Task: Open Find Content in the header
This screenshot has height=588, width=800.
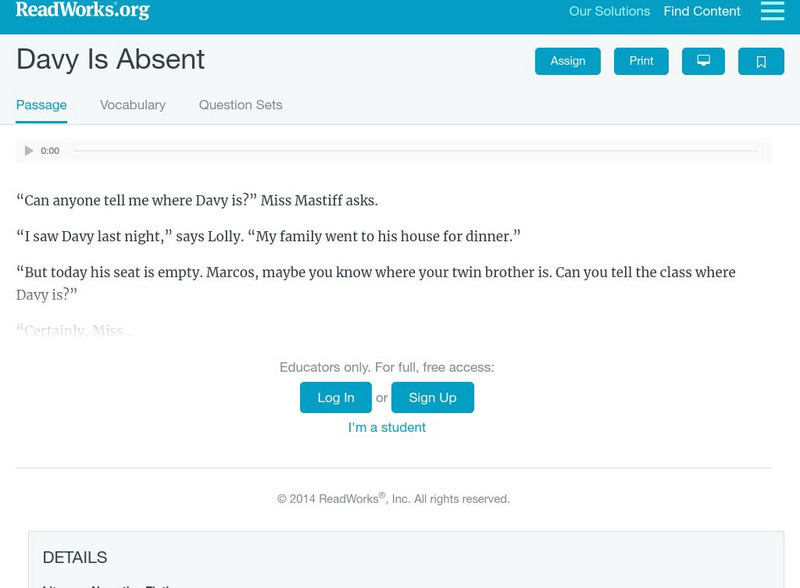Action: tap(702, 12)
